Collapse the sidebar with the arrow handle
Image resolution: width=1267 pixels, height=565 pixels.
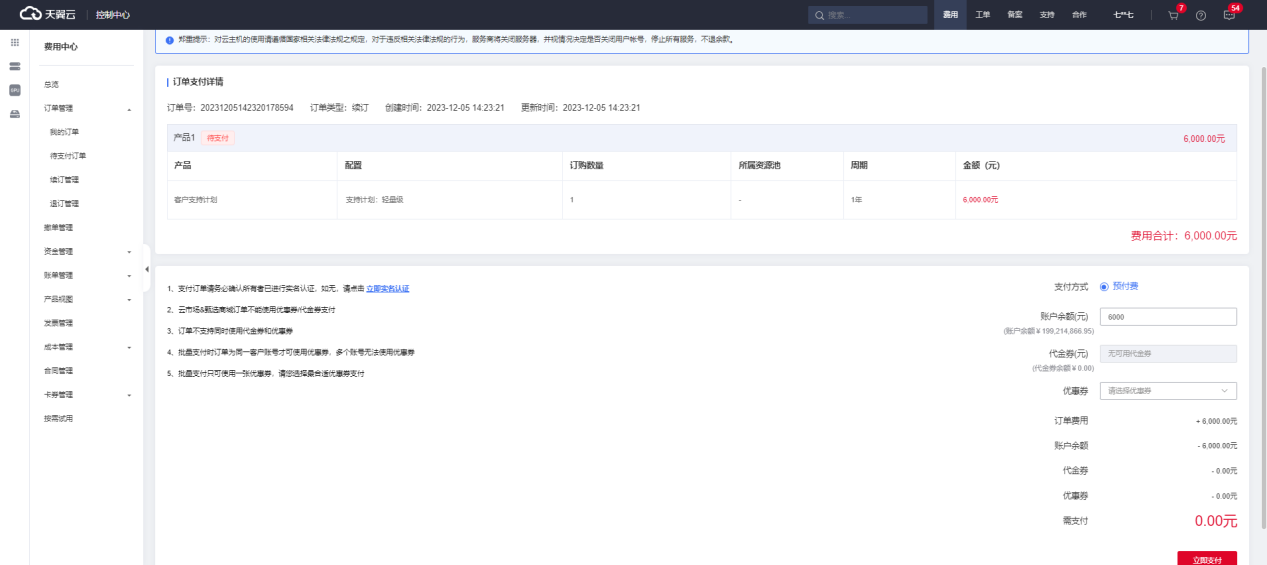click(147, 269)
